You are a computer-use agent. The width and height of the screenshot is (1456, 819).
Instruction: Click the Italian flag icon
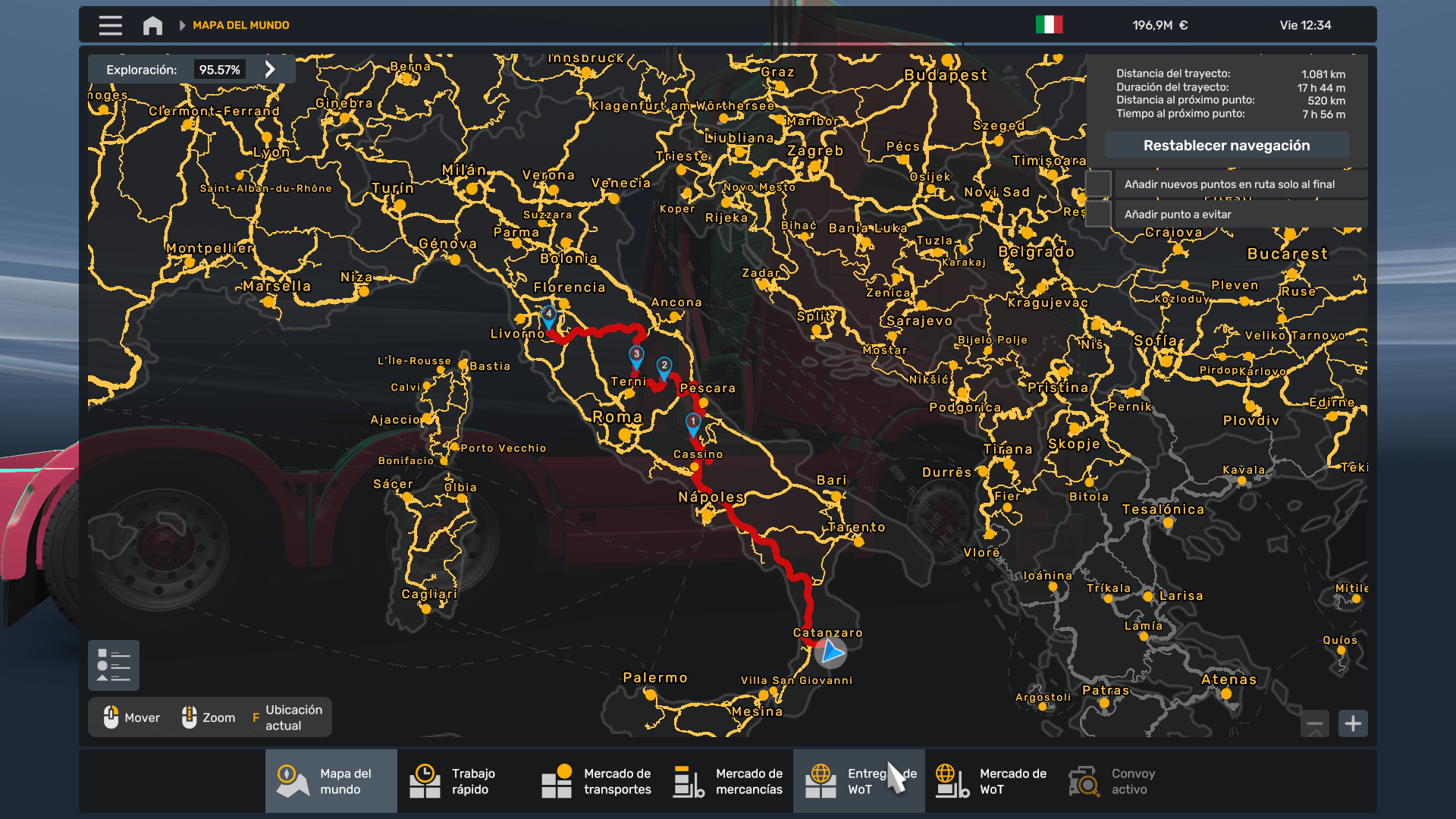click(x=1049, y=25)
